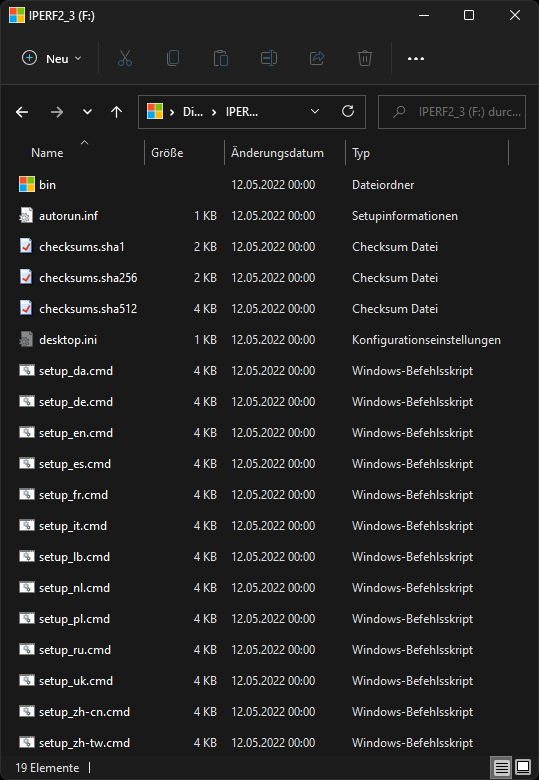Click Setupinformationen type of autorun.inf
The height and width of the screenshot is (780, 539).
[405, 216]
